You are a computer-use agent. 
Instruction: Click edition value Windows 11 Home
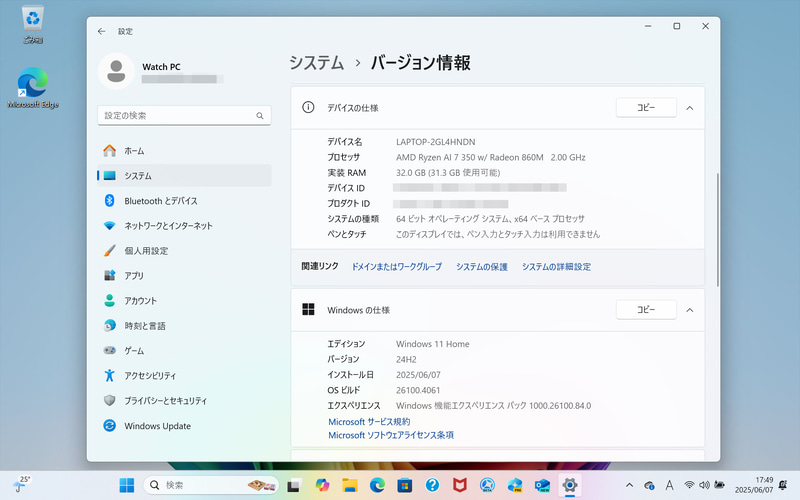click(x=433, y=344)
